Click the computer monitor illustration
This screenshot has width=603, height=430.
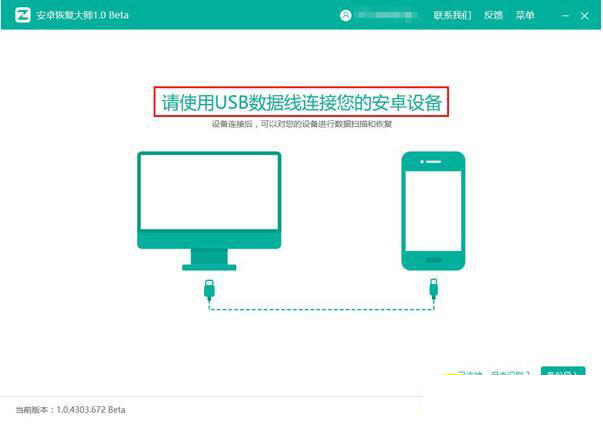(x=209, y=211)
